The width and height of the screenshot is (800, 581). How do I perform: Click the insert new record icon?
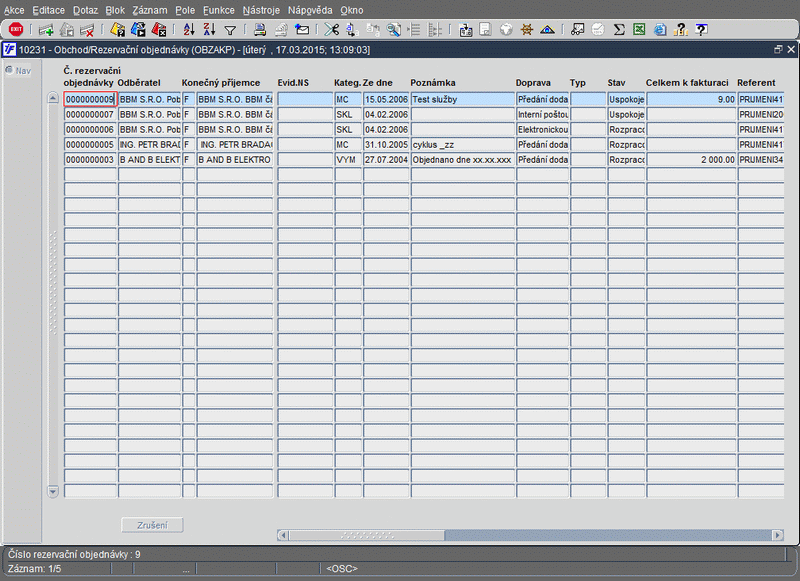46,30
